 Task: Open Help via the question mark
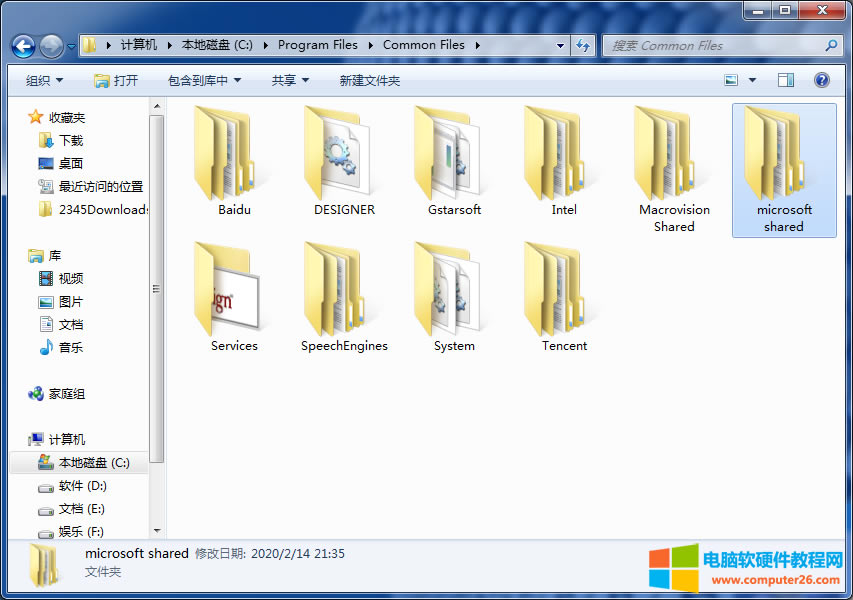pos(821,81)
